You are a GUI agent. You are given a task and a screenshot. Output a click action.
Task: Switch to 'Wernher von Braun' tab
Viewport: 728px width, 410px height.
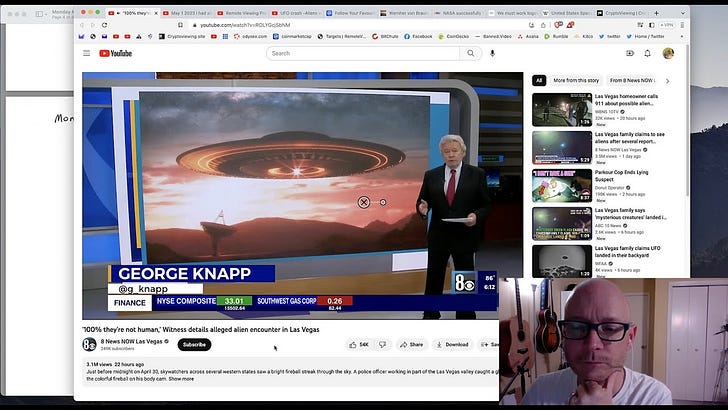[x=403, y=13]
